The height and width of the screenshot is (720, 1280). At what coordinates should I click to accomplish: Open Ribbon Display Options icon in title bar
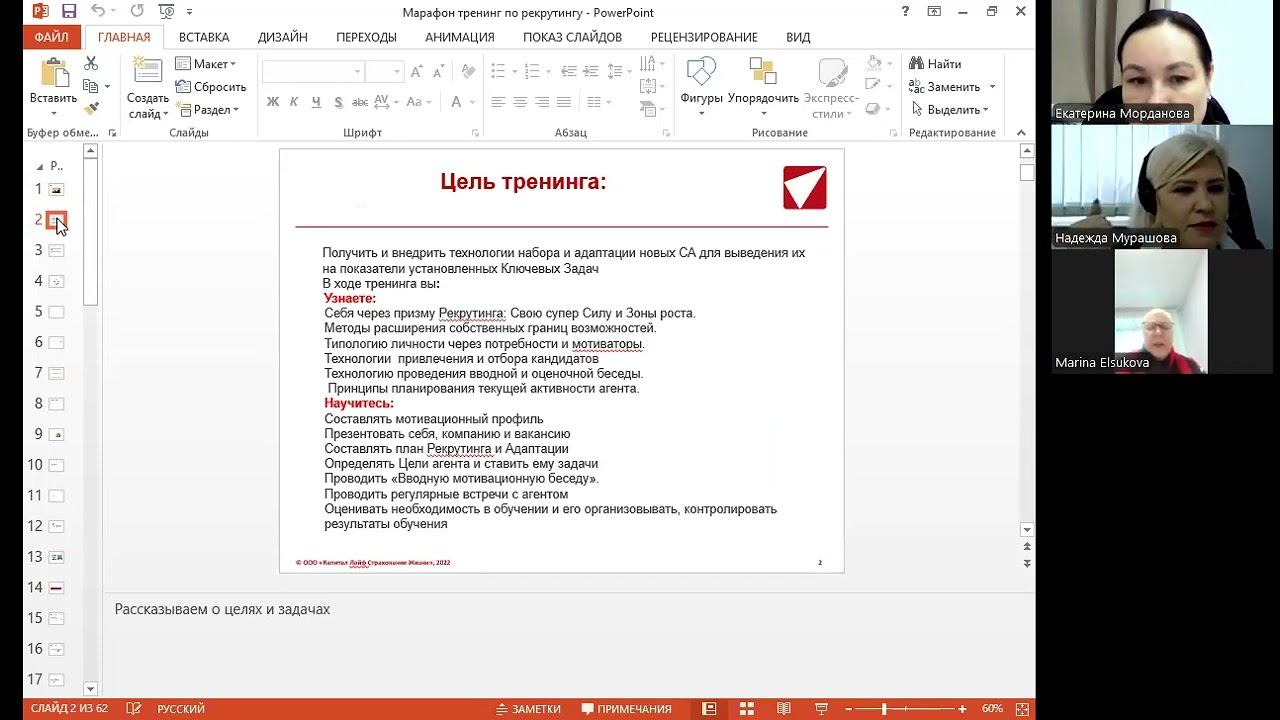click(934, 12)
